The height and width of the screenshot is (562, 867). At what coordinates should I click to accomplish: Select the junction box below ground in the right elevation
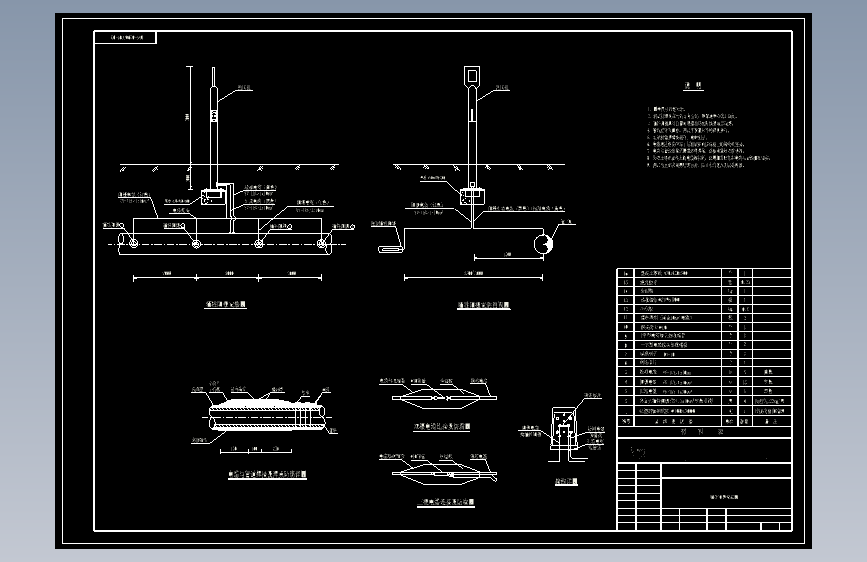(x=472, y=196)
